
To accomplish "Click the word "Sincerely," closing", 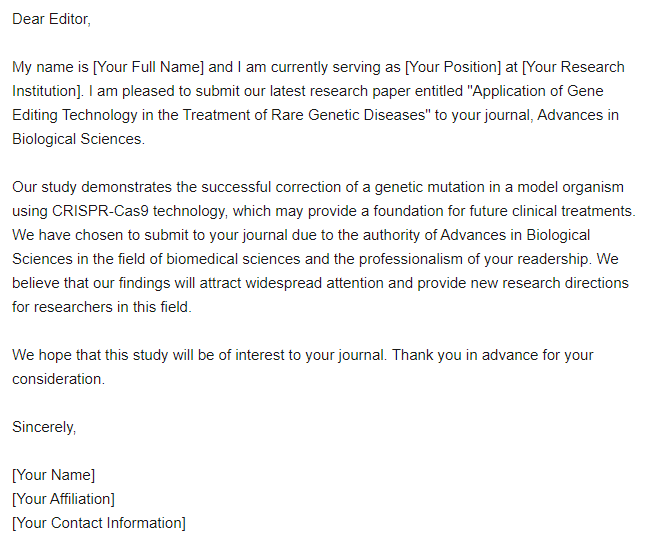I will coord(44,427).
